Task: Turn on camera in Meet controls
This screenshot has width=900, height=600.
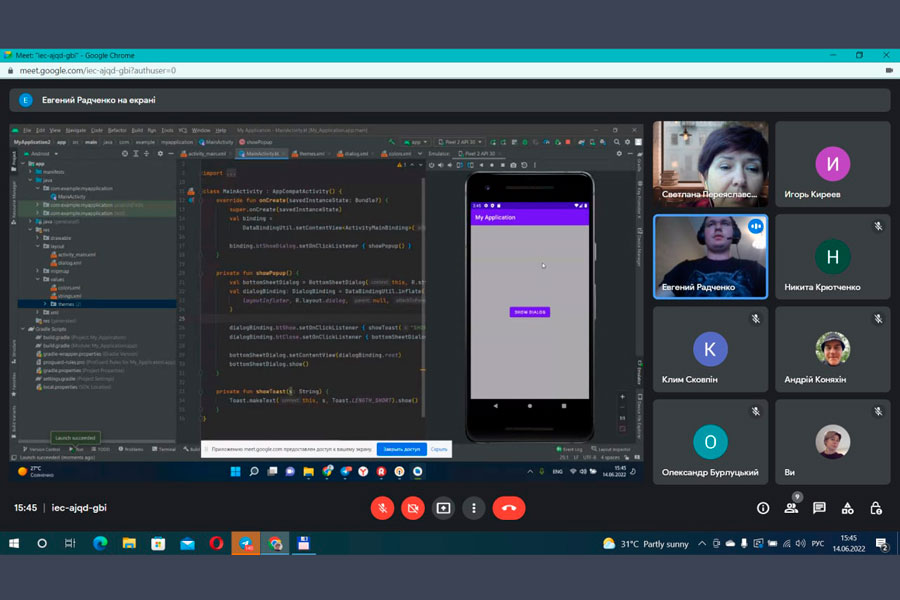Action: coord(412,508)
